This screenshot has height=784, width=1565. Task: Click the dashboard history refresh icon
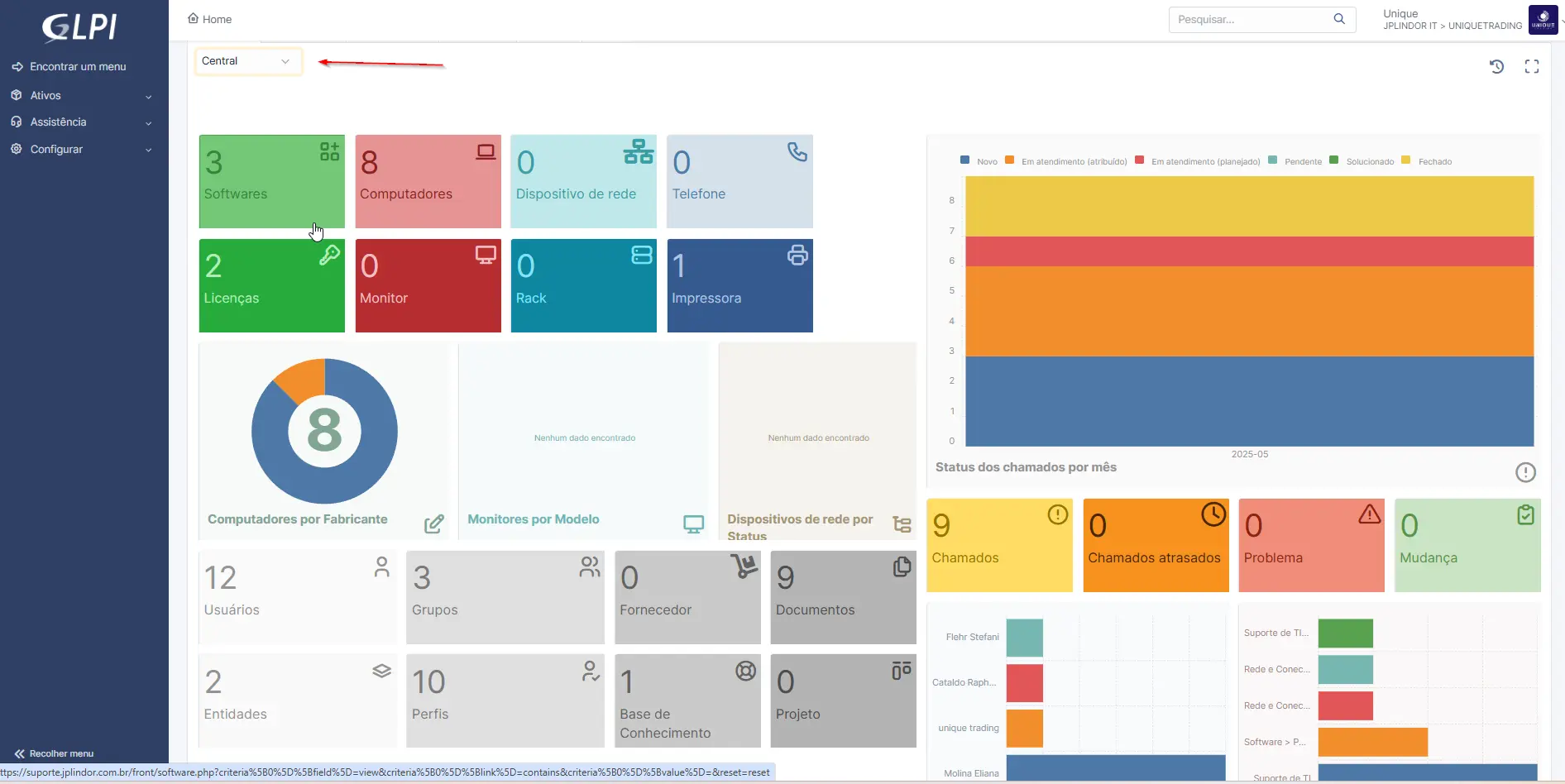point(1496,67)
